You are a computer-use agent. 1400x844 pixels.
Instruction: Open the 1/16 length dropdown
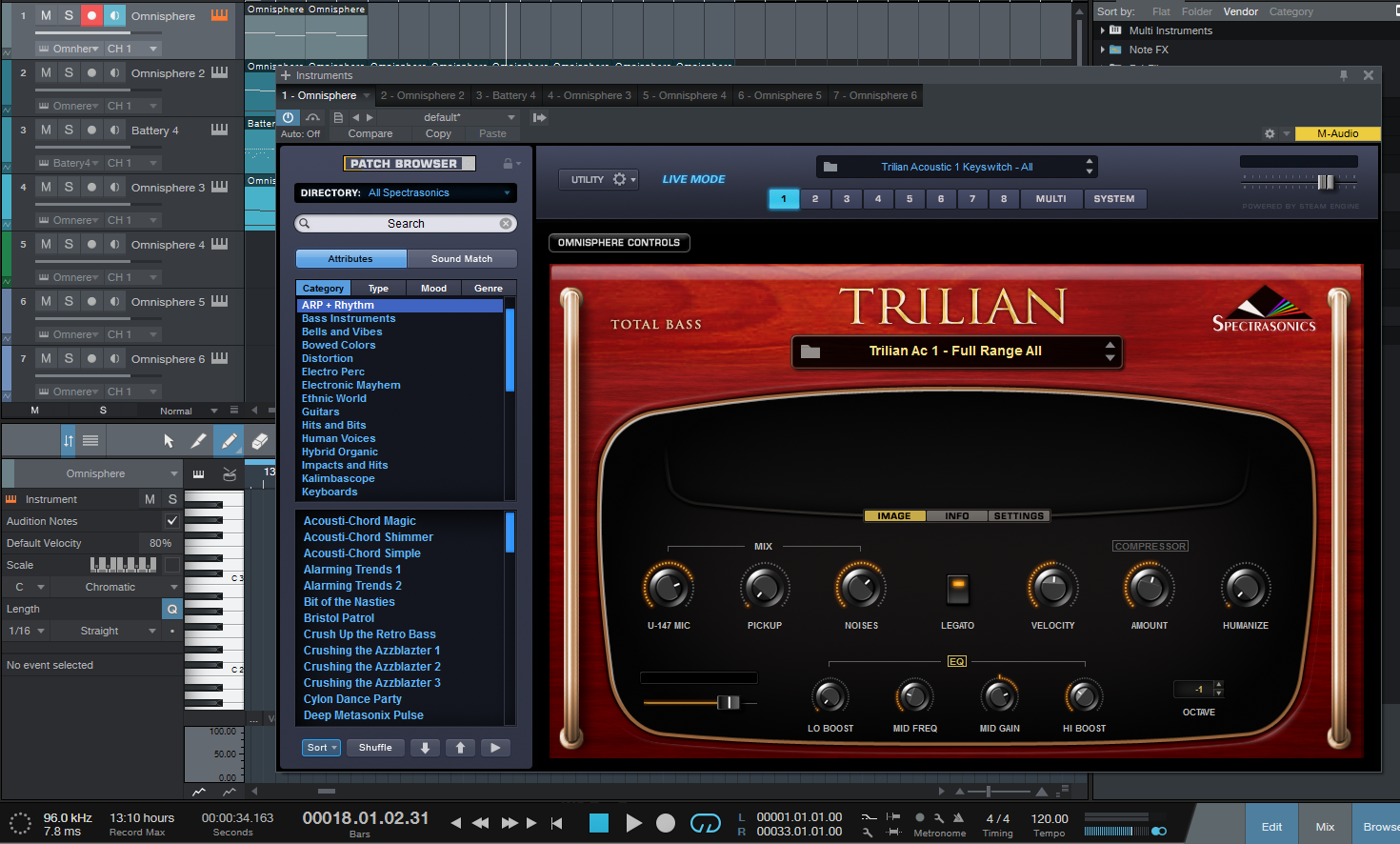[27, 631]
